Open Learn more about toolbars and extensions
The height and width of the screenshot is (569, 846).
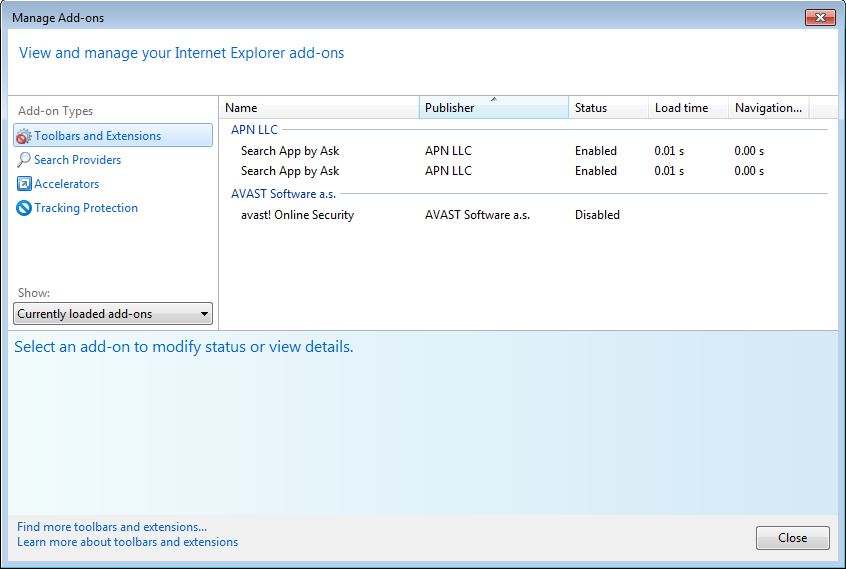[x=127, y=542]
